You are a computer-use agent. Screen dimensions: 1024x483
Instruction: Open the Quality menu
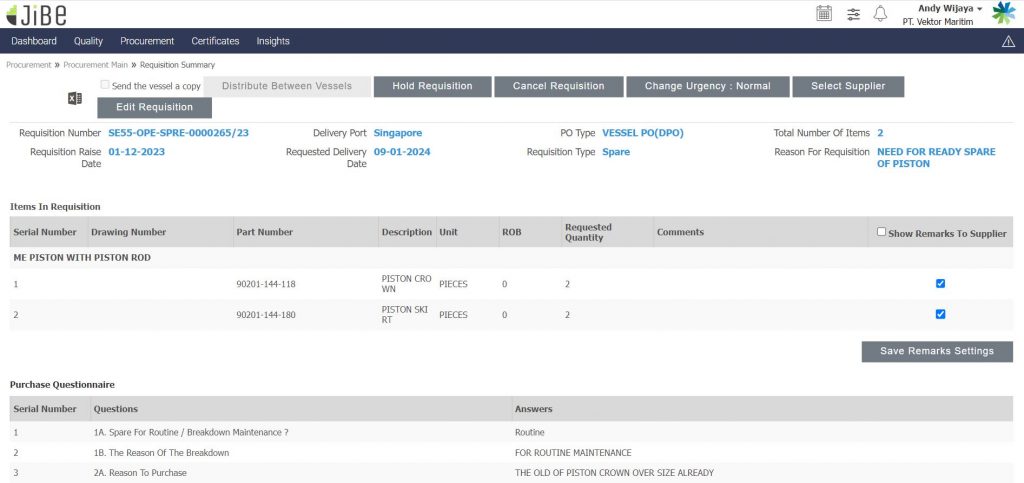click(x=88, y=41)
